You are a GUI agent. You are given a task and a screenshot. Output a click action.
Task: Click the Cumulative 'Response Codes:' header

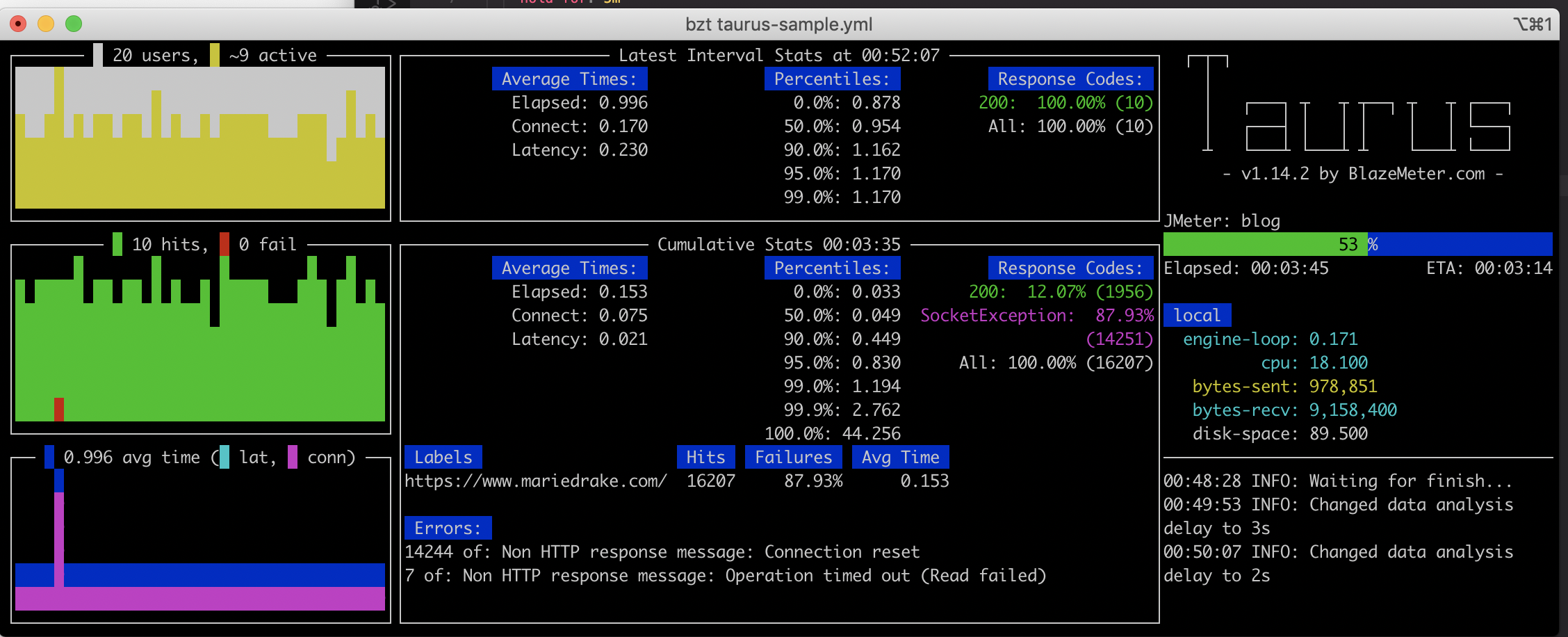point(1071,268)
